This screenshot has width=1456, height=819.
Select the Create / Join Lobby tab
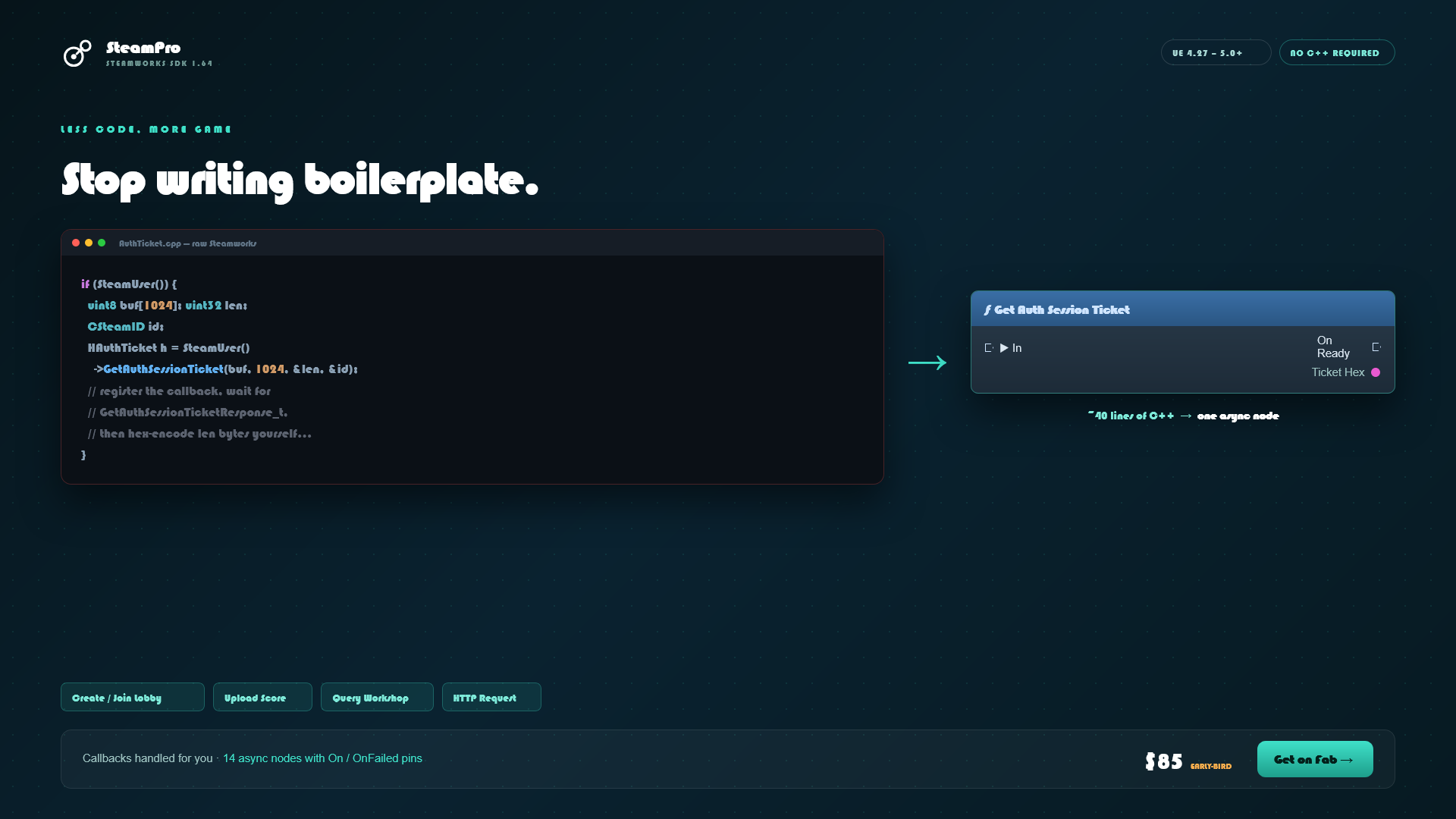click(x=133, y=697)
